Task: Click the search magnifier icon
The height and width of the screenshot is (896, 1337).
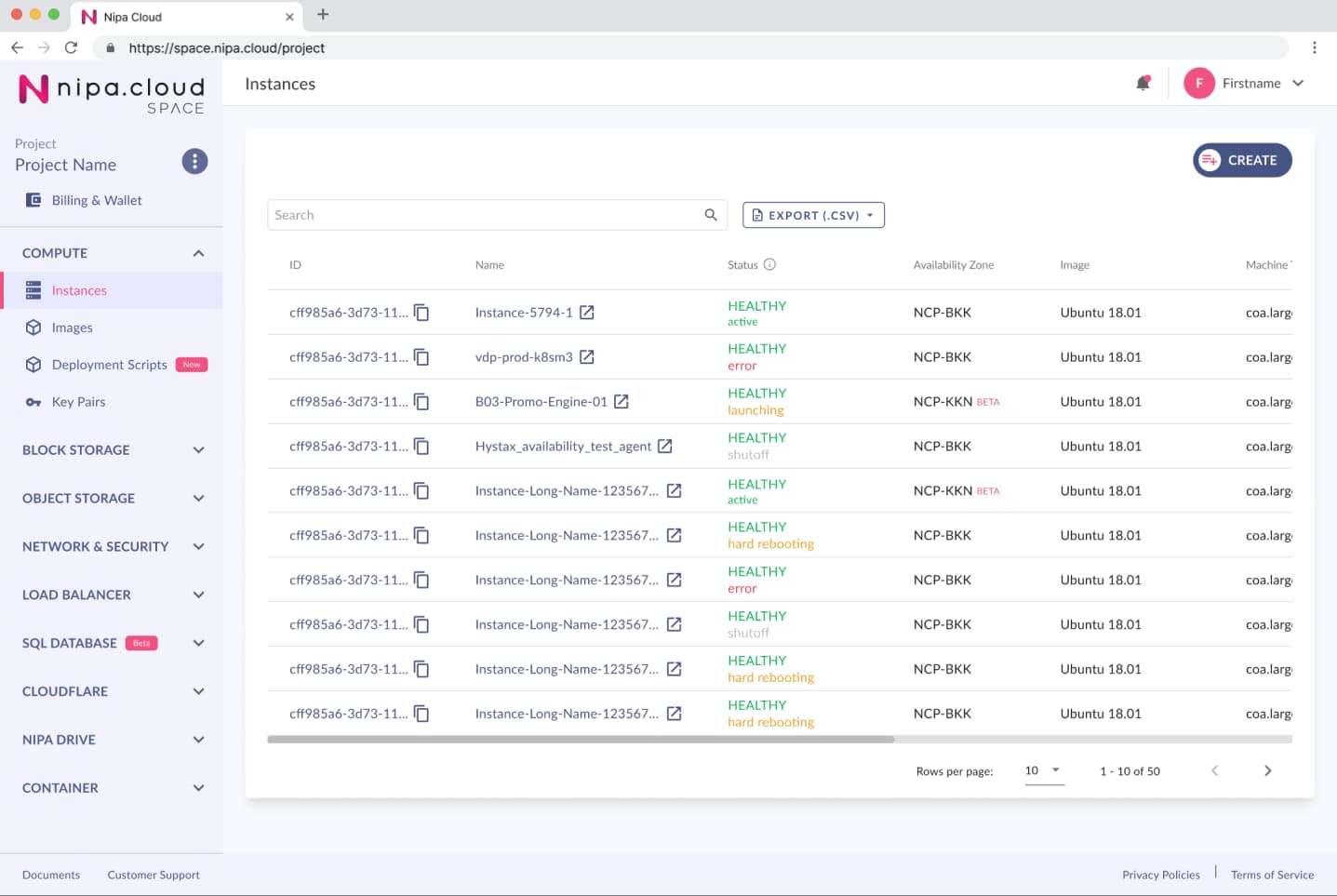Action: (711, 215)
